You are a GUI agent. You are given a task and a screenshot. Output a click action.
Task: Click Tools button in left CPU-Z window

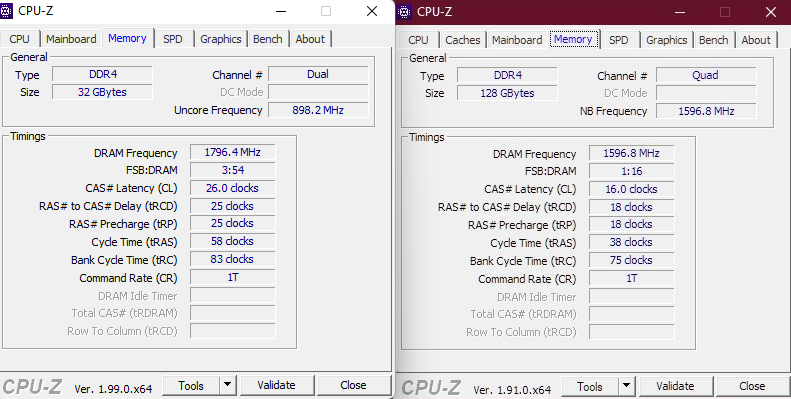point(191,385)
